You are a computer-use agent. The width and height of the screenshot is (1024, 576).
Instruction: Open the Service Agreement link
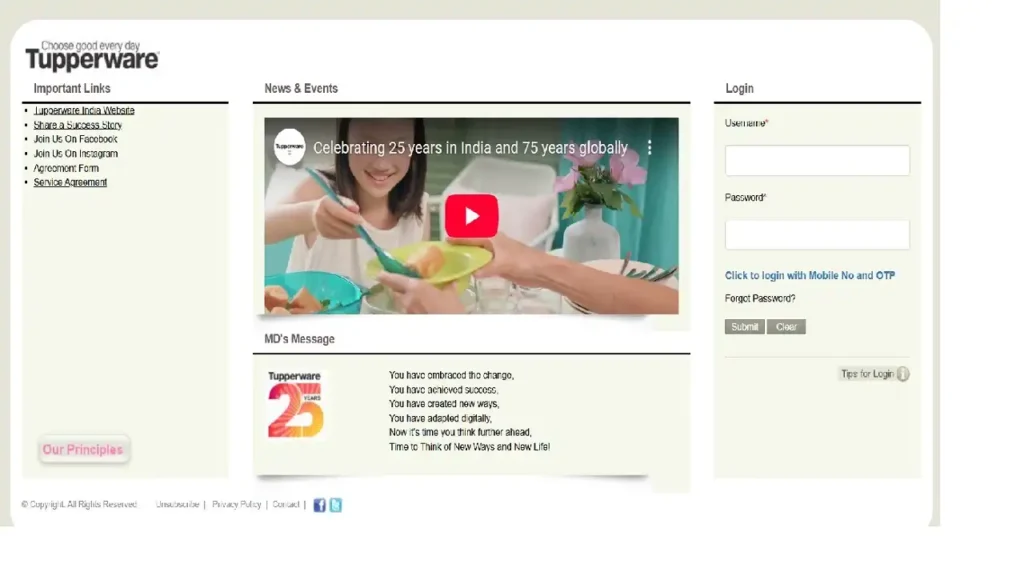[70, 182]
